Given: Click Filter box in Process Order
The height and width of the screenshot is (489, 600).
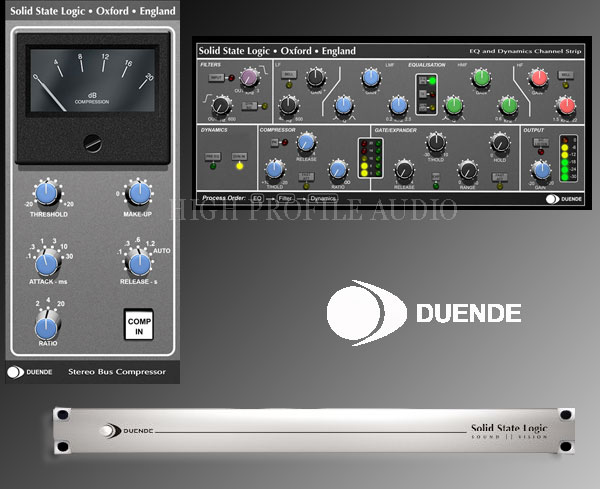Looking at the screenshot, I should [x=285, y=198].
